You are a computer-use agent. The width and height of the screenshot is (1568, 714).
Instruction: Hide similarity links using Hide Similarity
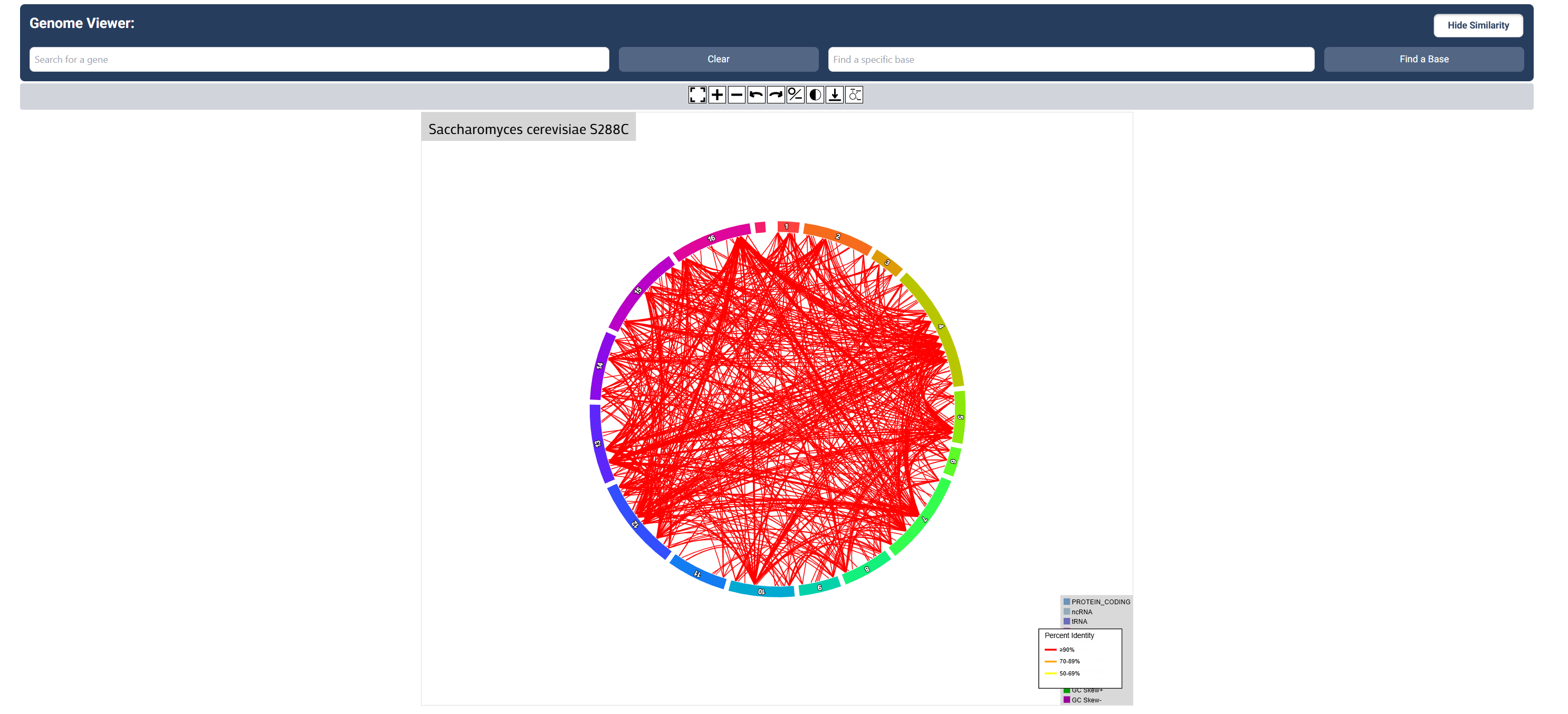[x=1478, y=25]
